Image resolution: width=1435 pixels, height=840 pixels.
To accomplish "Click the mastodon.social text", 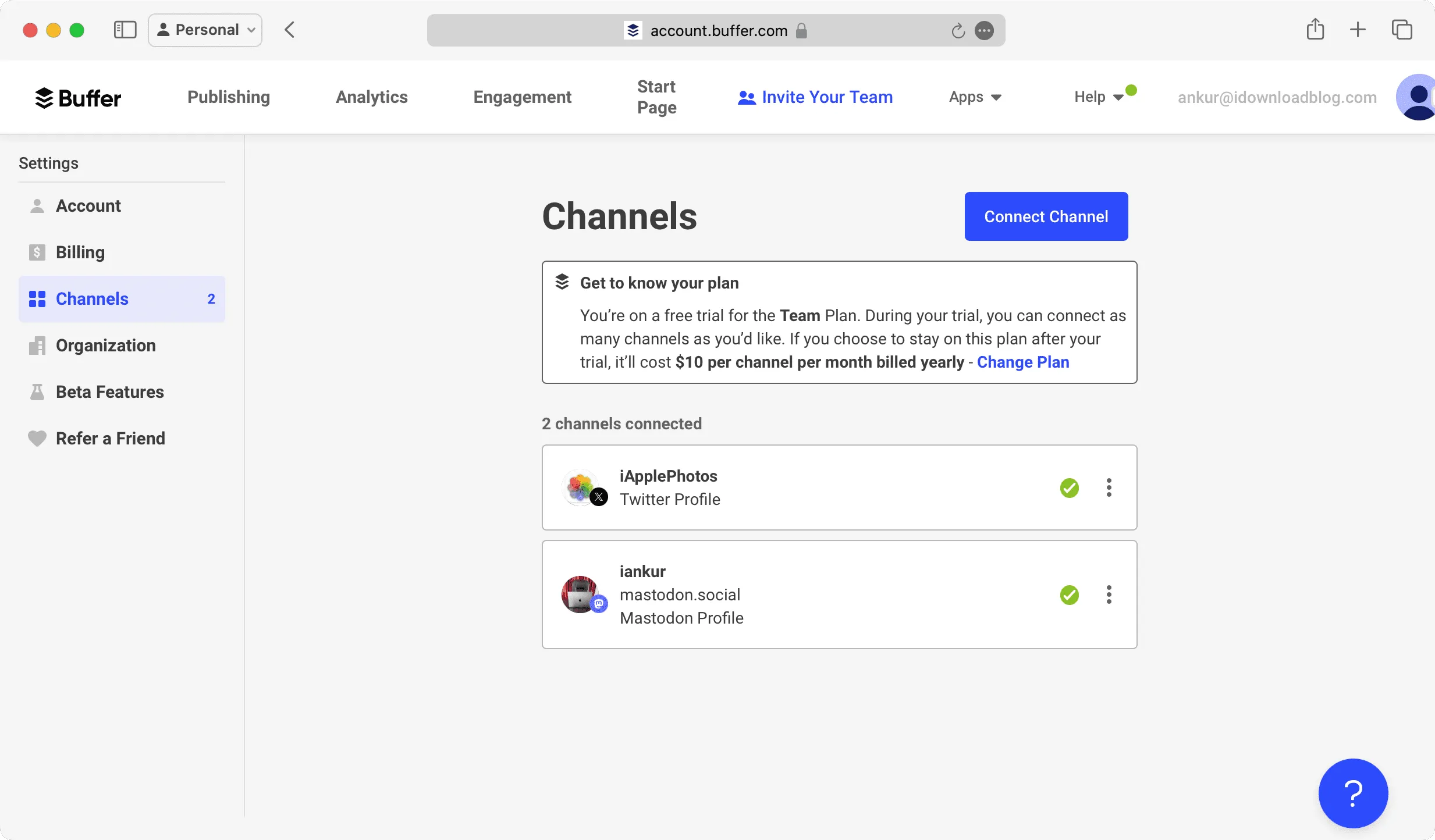I will coord(680,595).
